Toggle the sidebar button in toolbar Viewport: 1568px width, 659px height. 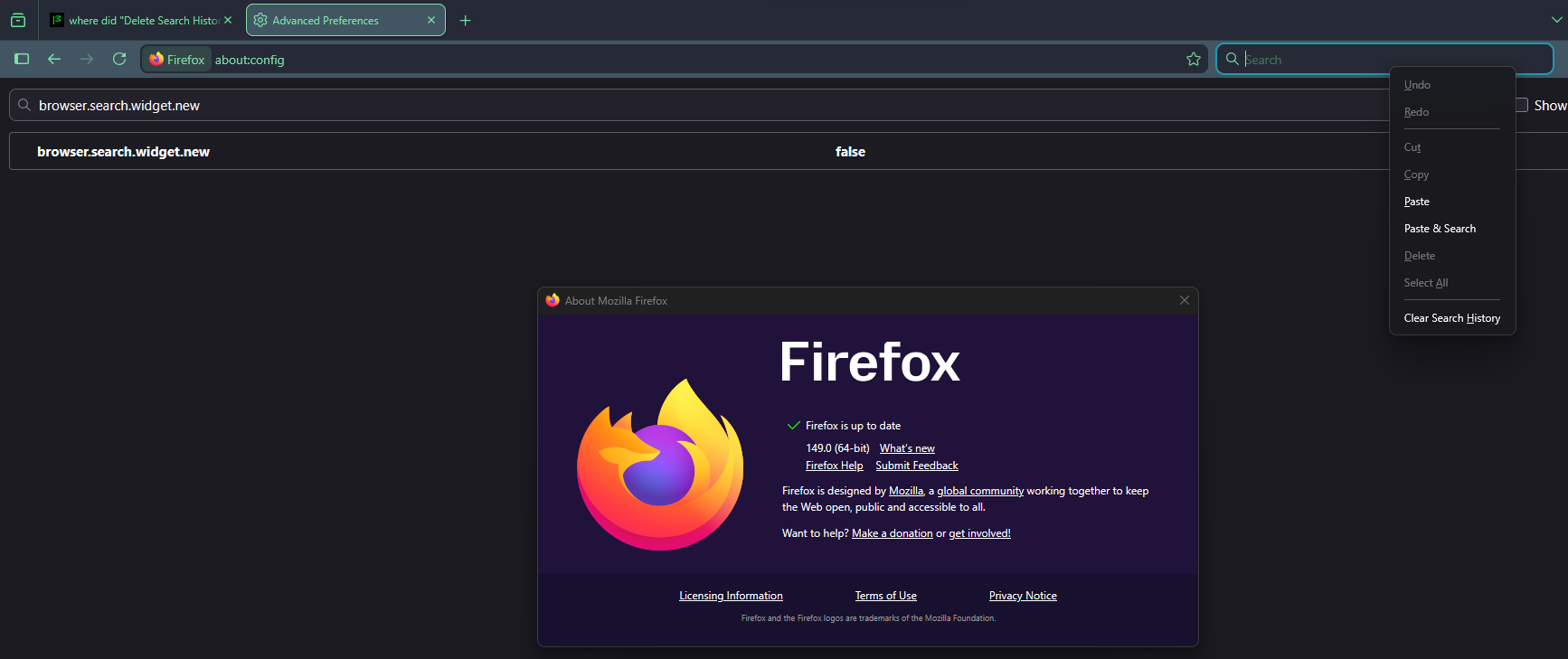click(x=22, y=59)
